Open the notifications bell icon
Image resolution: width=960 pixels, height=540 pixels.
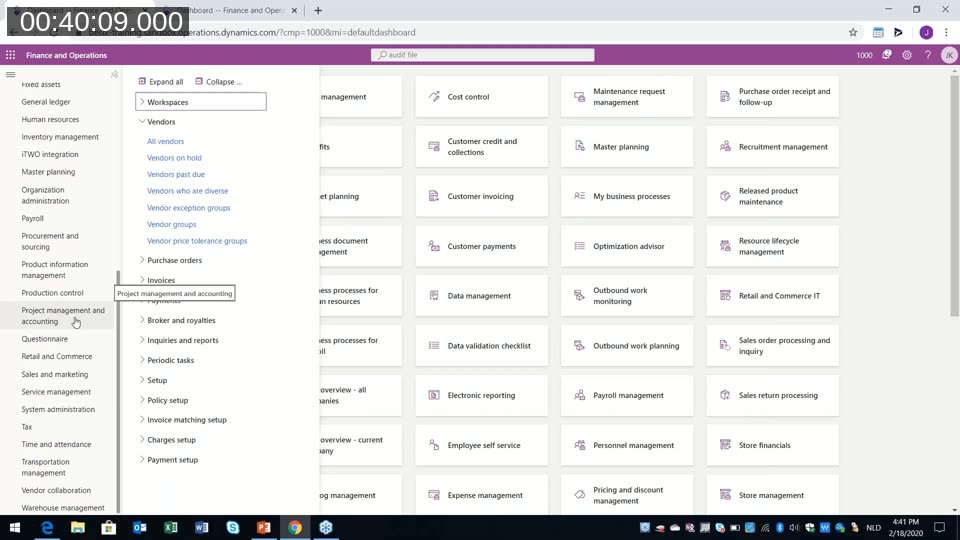click(887, 55)
